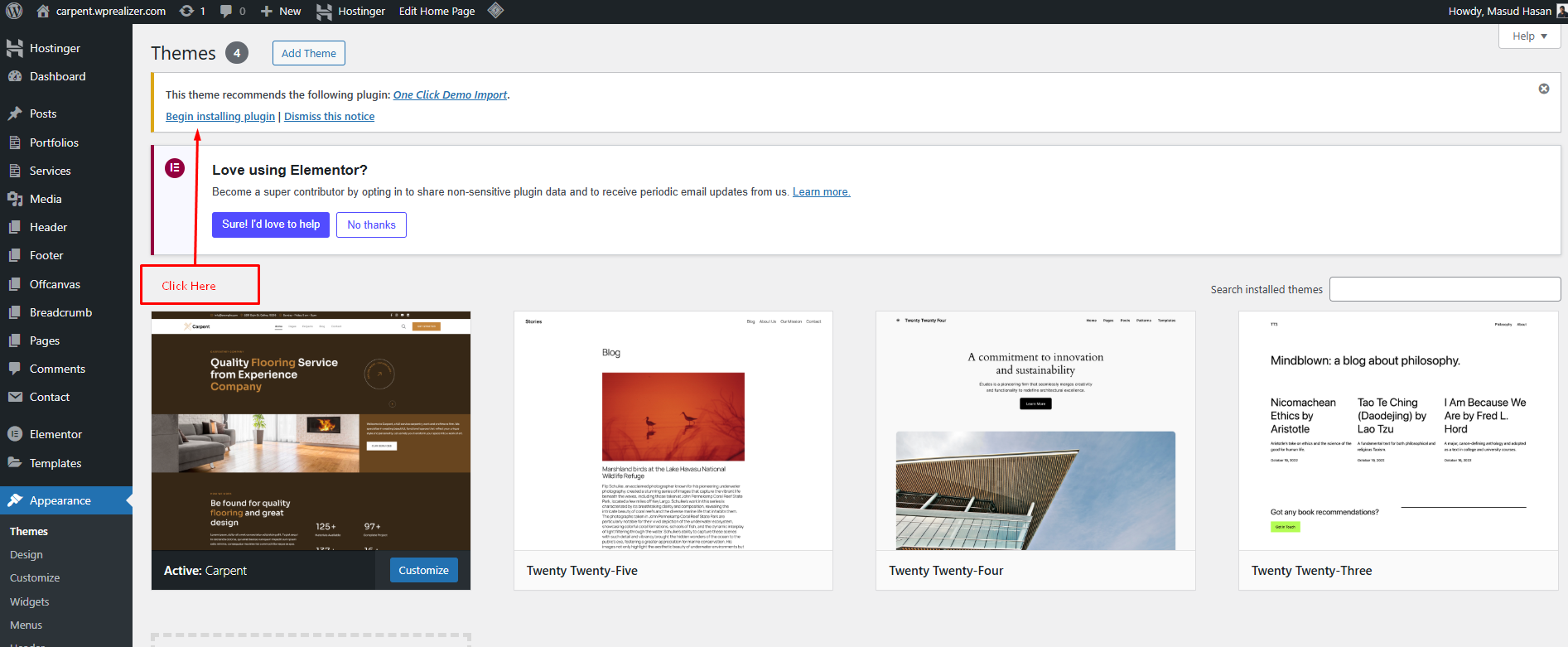Open the Learn more link
The width and height of the screenshot is (1568, 647).
[821, 191]
